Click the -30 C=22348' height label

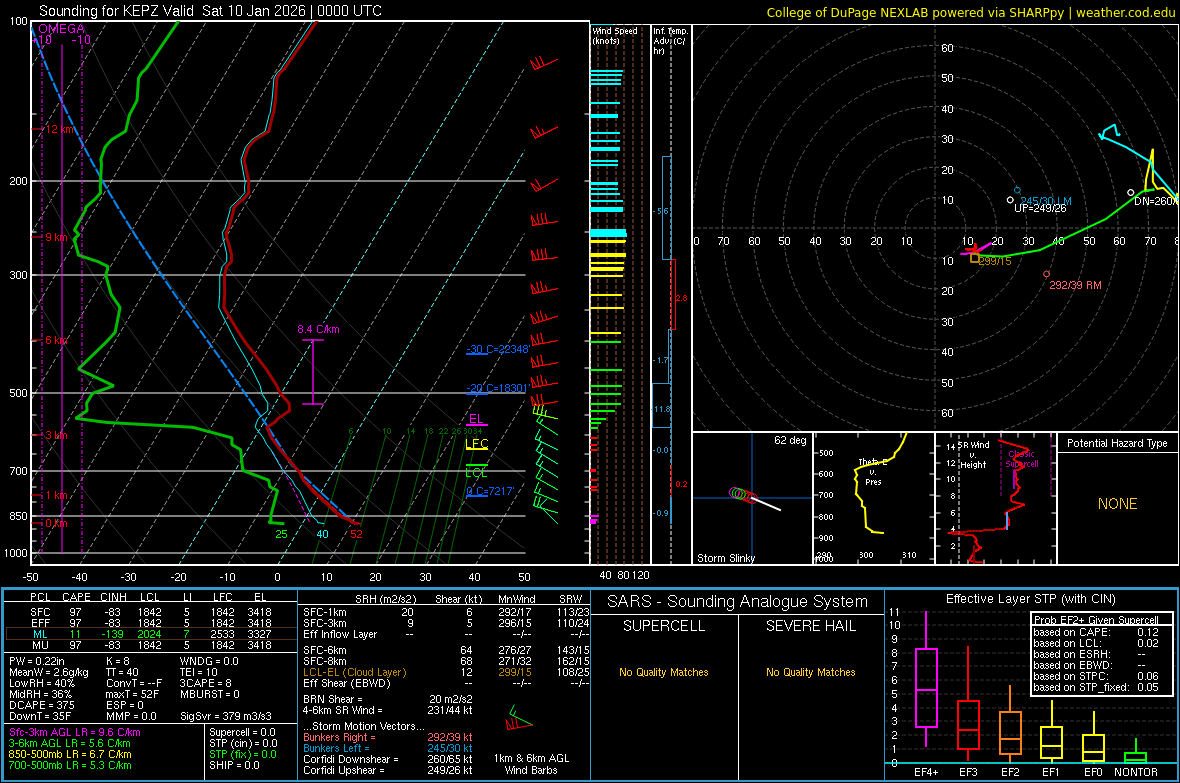(497, 349)
